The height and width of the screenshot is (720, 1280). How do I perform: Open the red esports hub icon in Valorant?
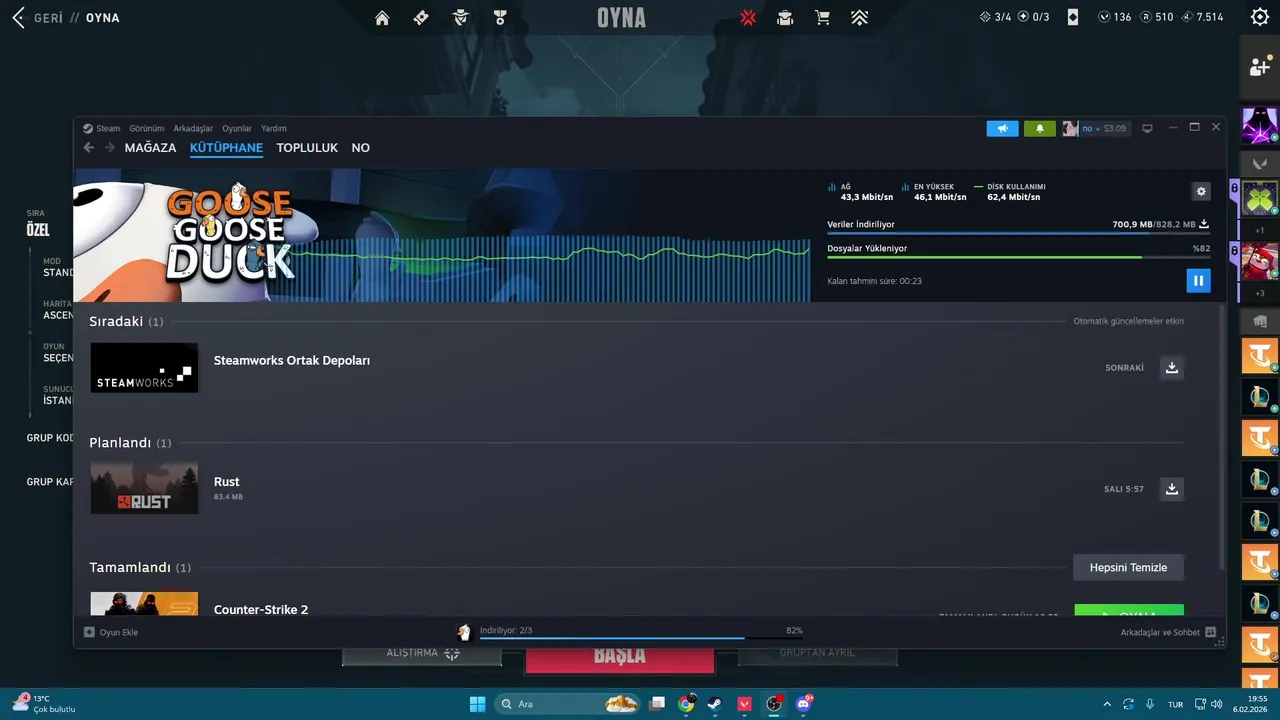pyautogui.click(x=748, y=17)
